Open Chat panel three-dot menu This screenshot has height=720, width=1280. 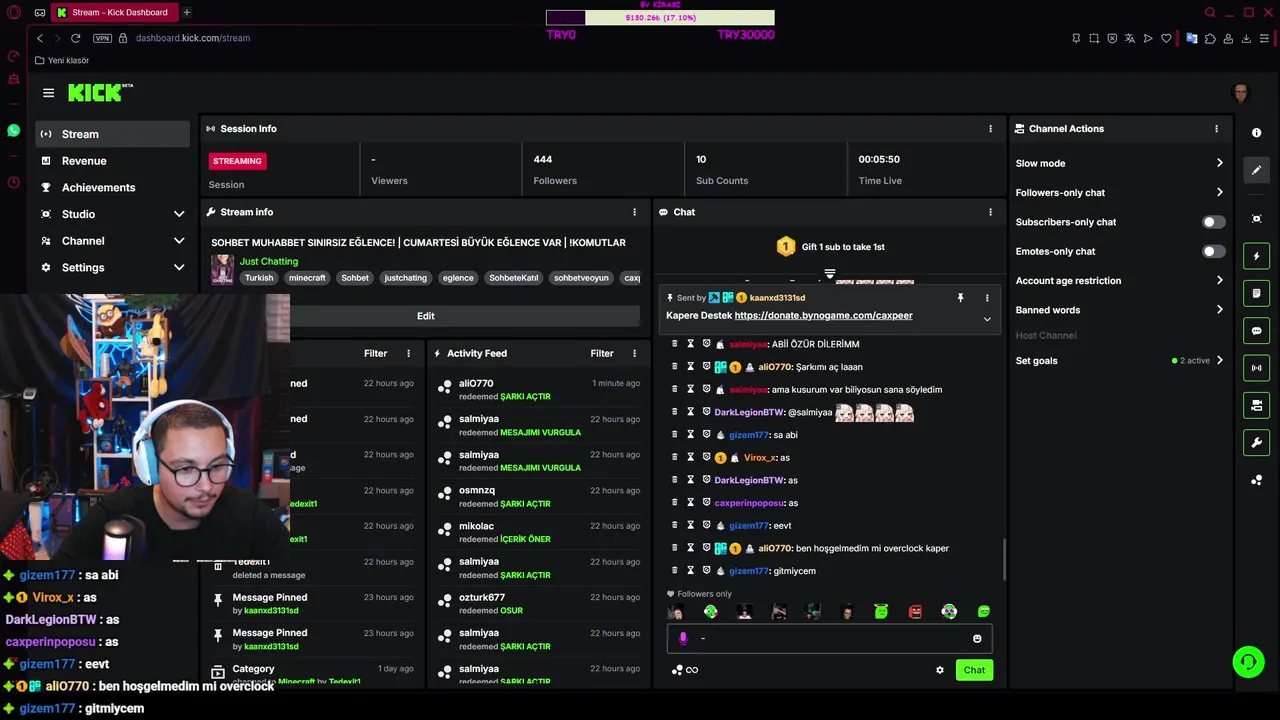(991, 212)
